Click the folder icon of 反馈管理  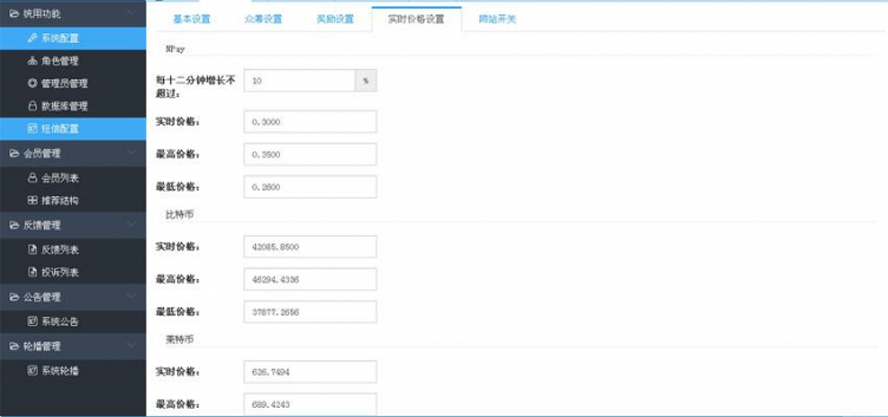[x=14, y=225]
